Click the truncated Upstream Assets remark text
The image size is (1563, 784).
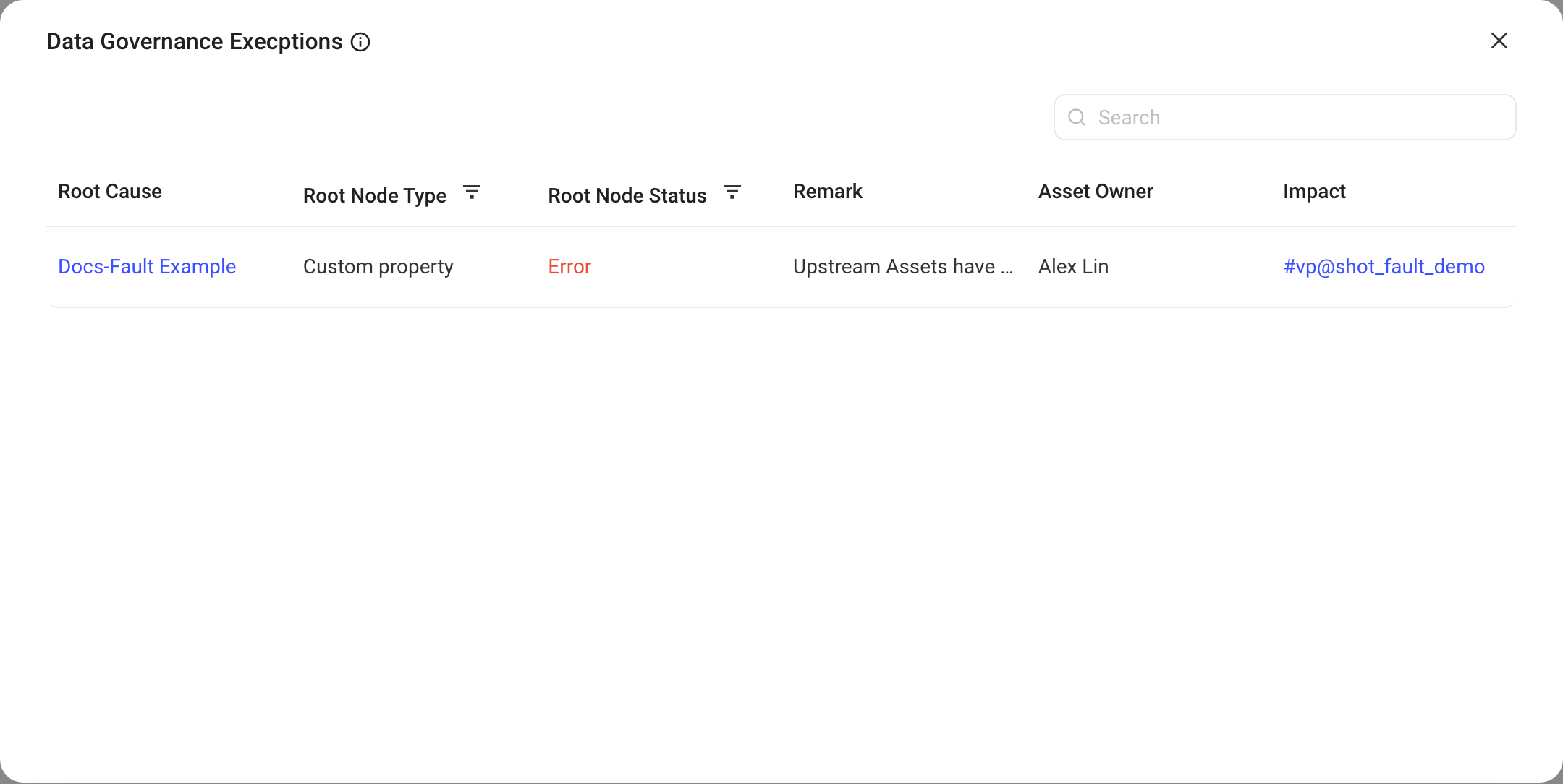click(x=903, y=267)
